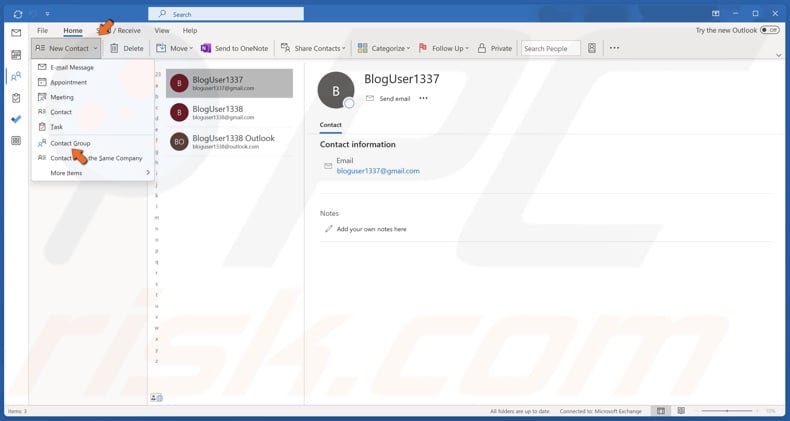Open the Mail module in the sidebar

(x=16, y=33)
